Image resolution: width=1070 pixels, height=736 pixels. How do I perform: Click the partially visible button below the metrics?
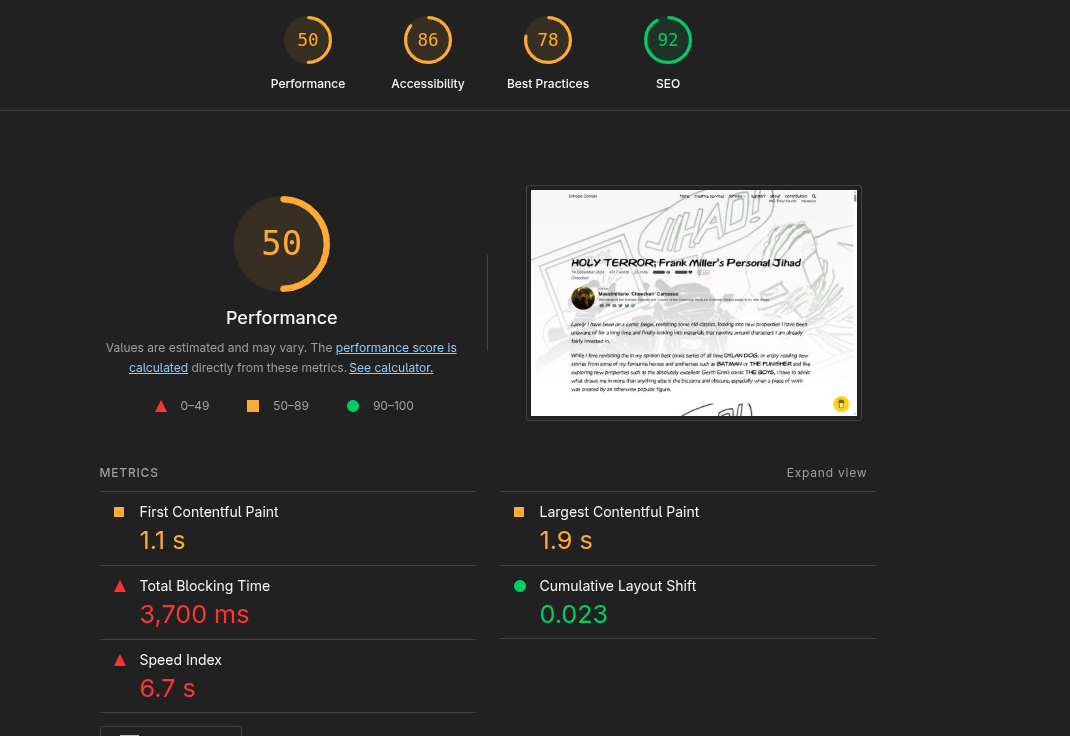coord(170,732)
